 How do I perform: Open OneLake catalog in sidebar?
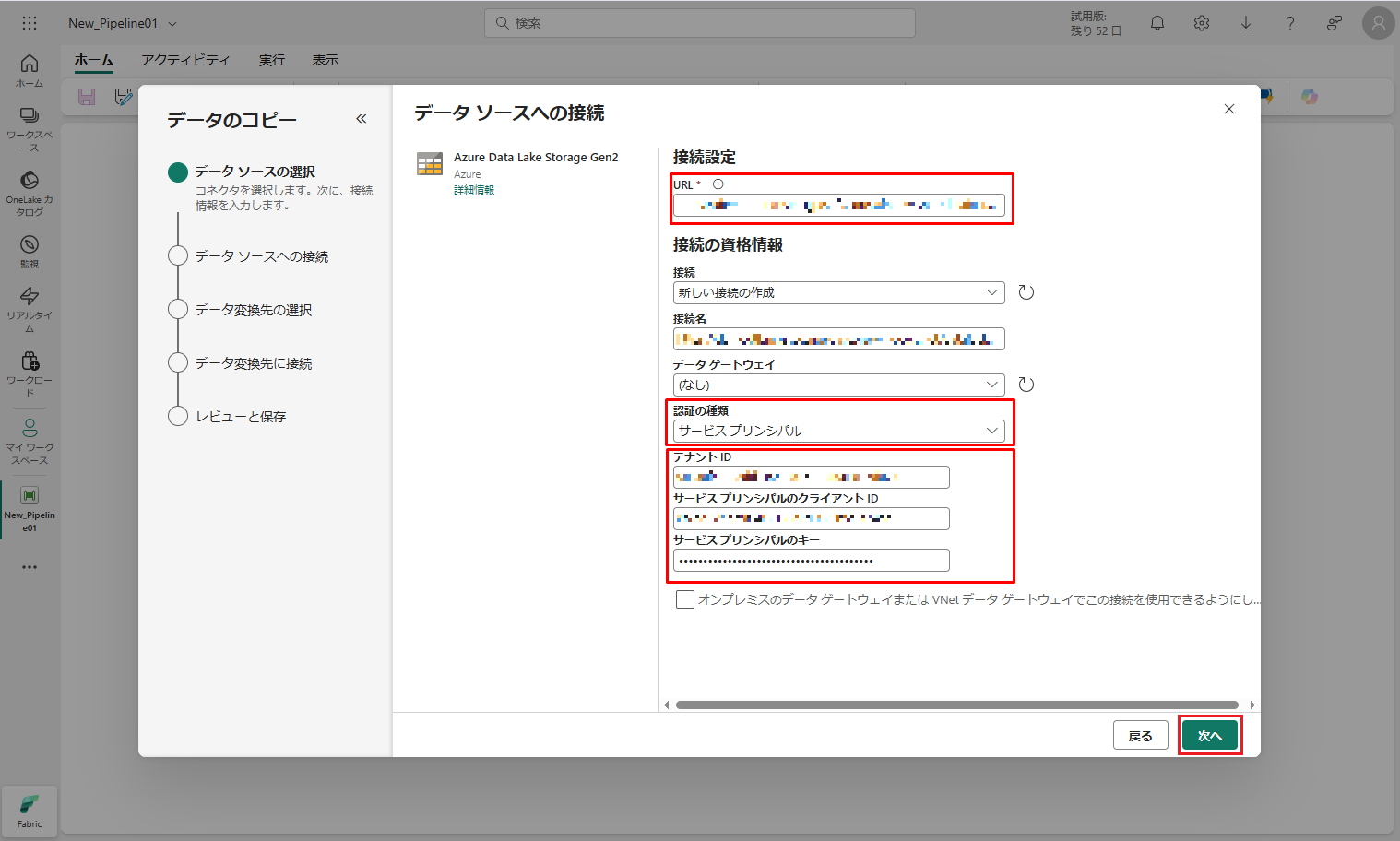30,193
